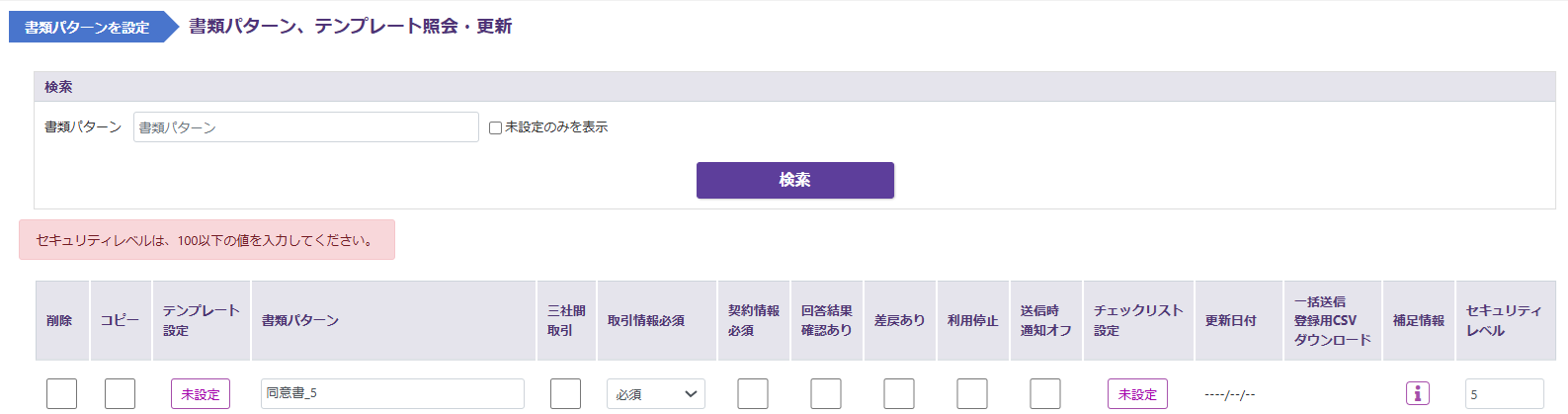Check the 未設定のみを表示 checkbox

[495, 127]
